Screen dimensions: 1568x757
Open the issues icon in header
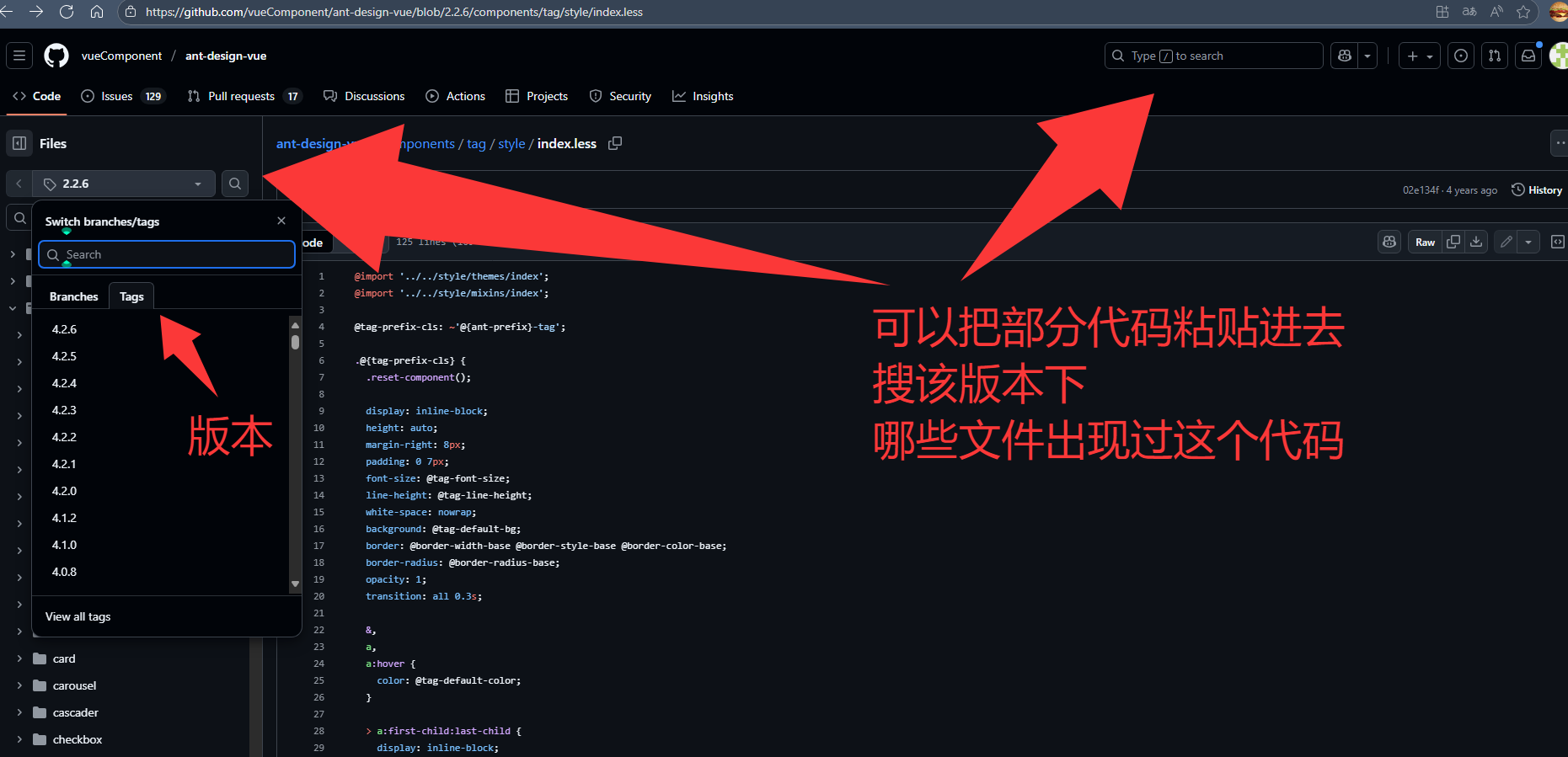pyautogui.click(x=1461, y=56)
